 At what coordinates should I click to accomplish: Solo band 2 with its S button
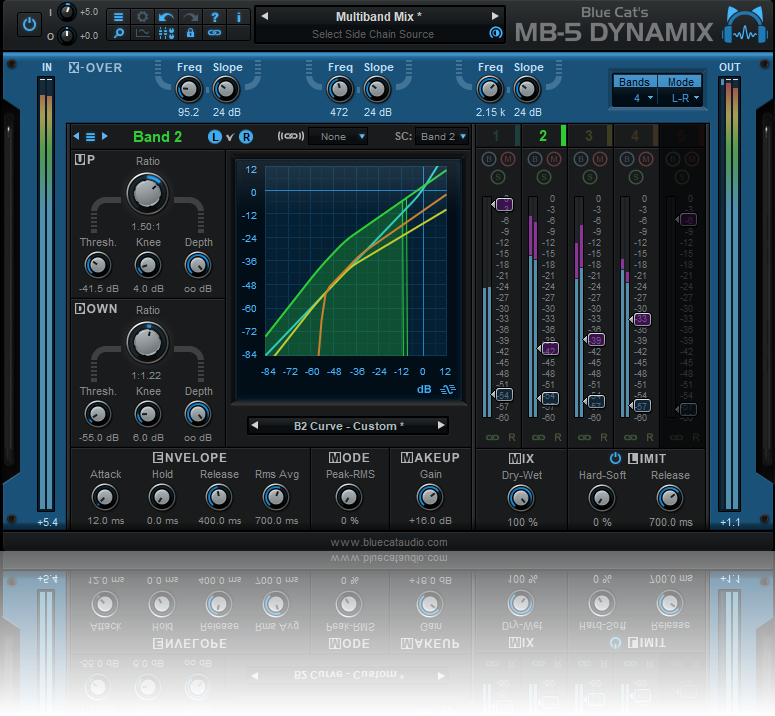(x=544, y=177)
